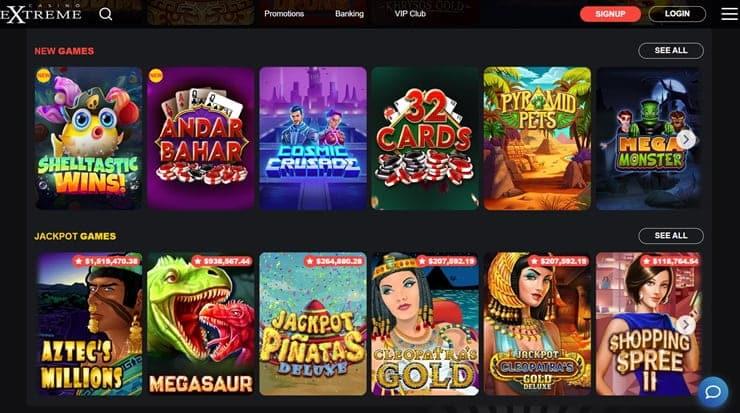Open the Pyramid Pets game thumbnail
Screen dimensions: 740x413
click(537, 138)
